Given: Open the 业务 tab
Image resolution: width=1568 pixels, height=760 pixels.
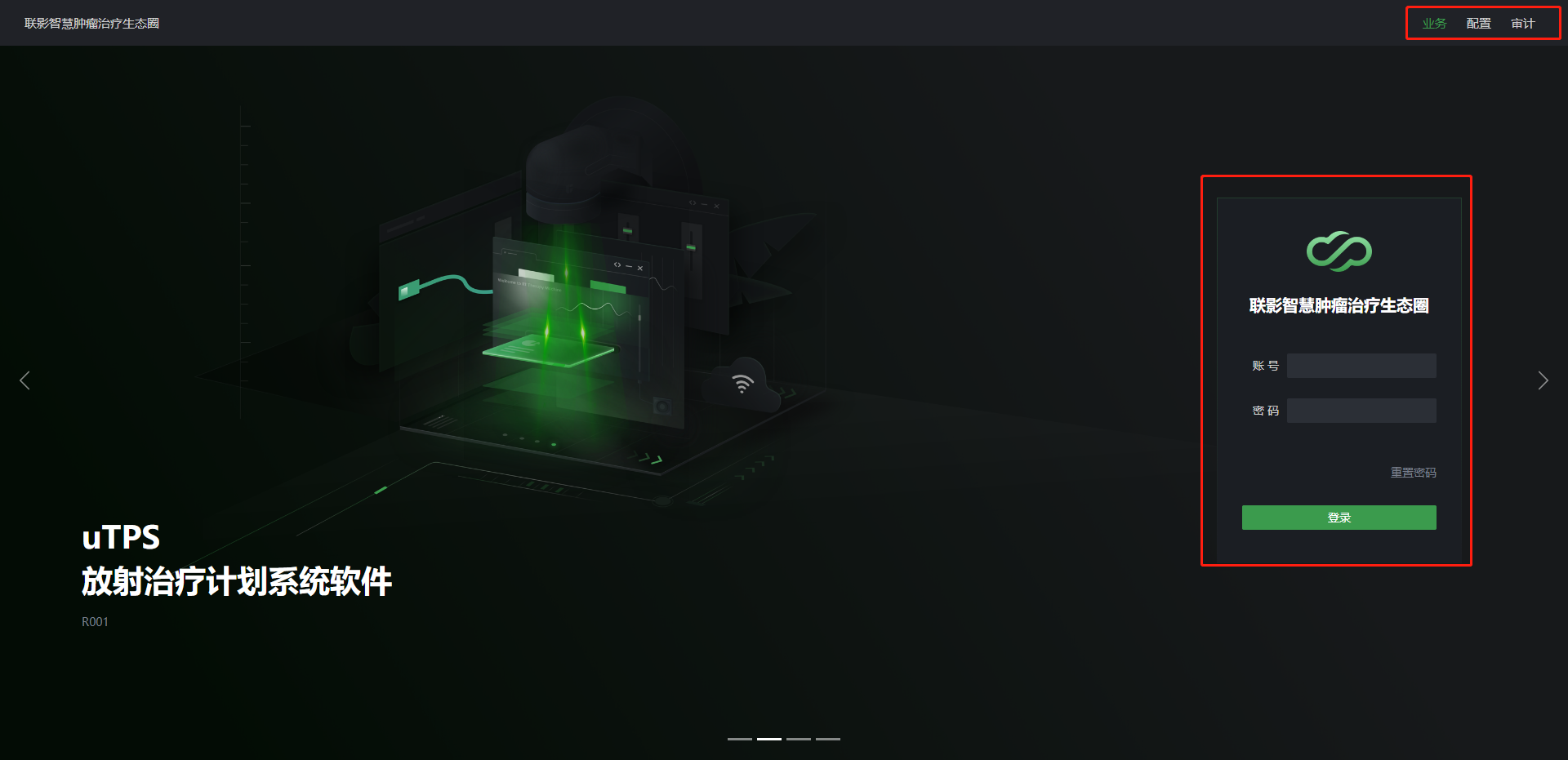Looking at the screenshot, I should [1433, 24].
